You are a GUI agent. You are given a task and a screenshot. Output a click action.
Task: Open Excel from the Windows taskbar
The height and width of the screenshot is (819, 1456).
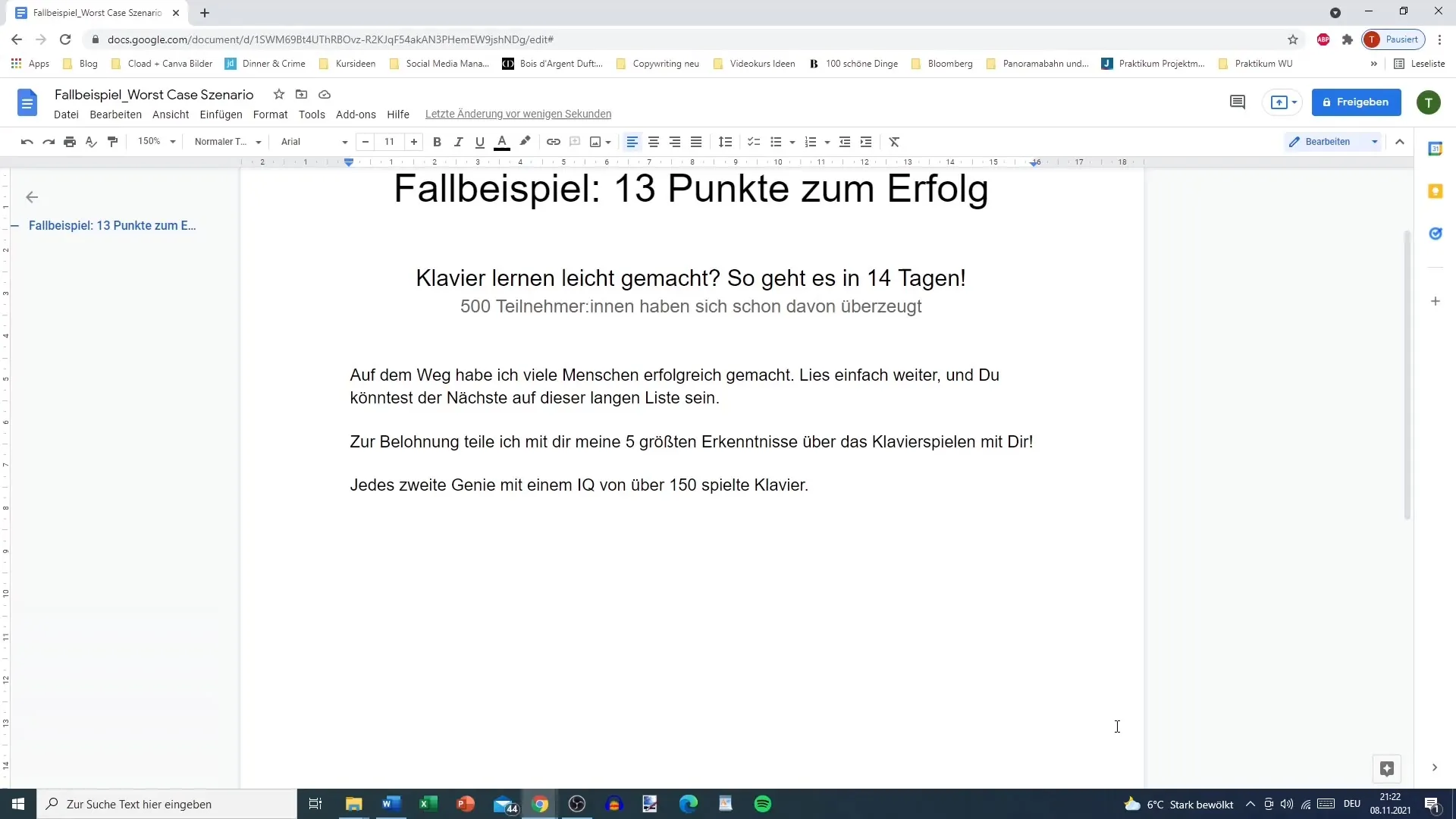point(428,804)
